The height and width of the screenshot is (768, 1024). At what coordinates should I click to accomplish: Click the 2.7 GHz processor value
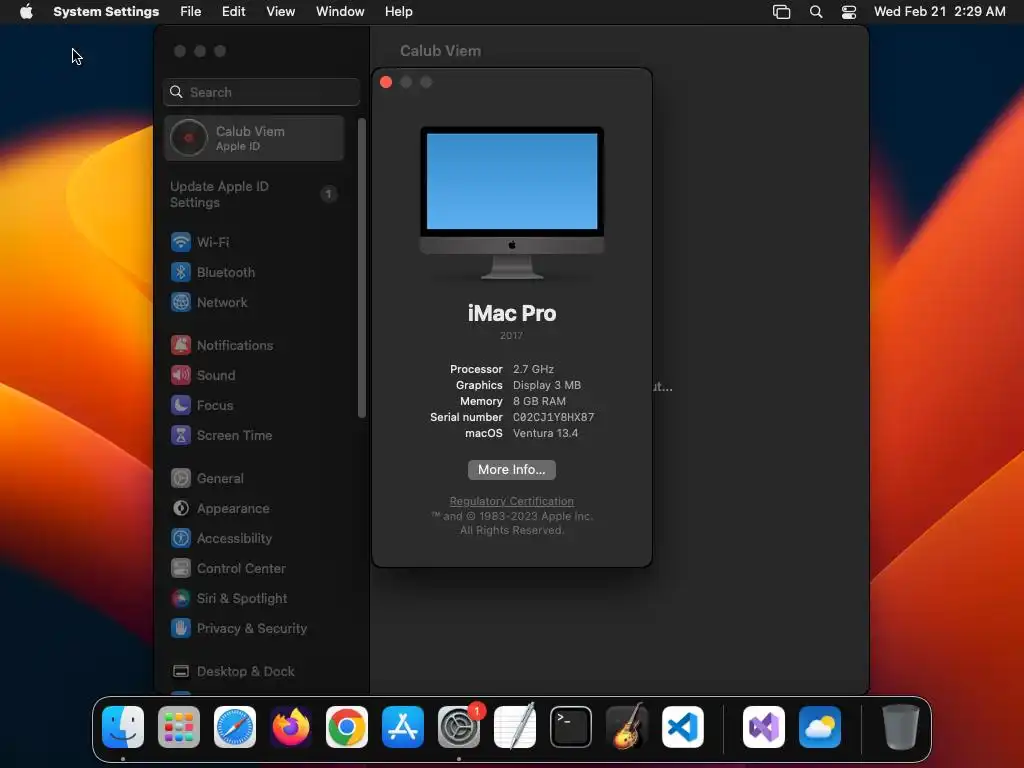pyautogui.click(x=533, y=369)
